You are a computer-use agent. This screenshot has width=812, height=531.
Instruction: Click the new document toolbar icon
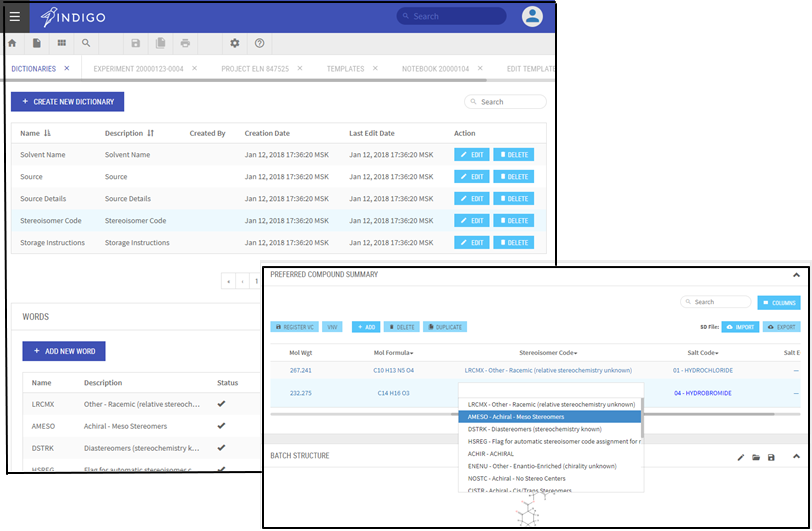(x=37, y=43)
